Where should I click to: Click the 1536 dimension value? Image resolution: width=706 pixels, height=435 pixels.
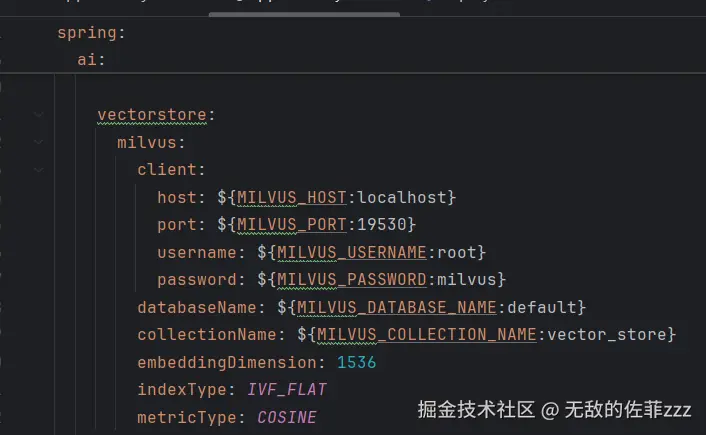click(x=356, y=362)
